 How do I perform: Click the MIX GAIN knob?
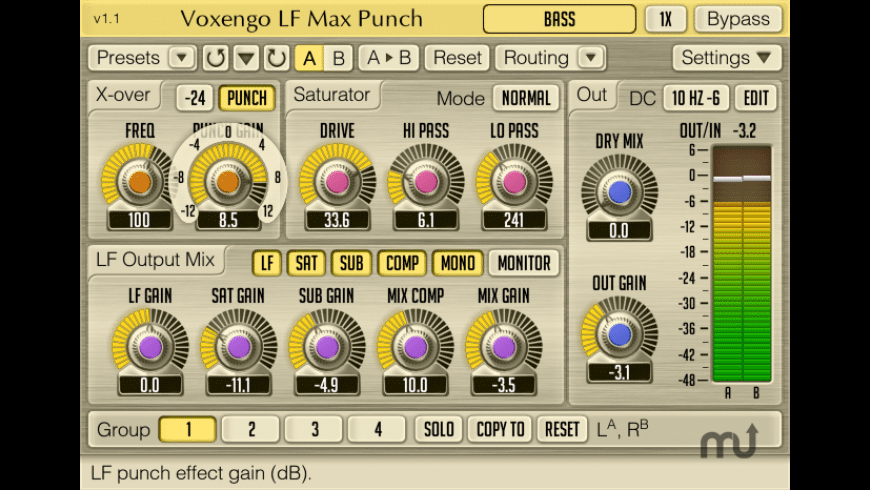click(504, 347)
